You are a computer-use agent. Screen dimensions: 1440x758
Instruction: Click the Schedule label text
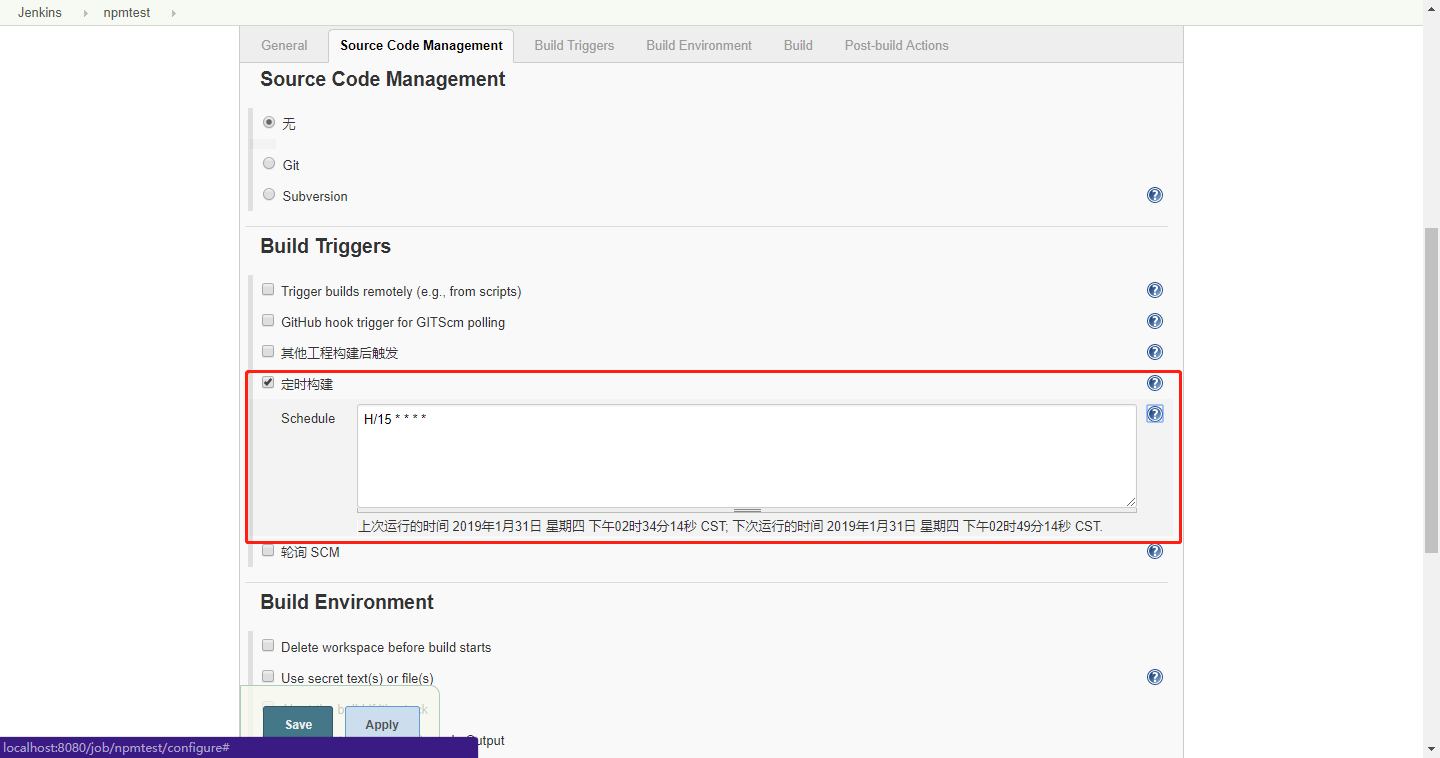(x=308, y=418)
